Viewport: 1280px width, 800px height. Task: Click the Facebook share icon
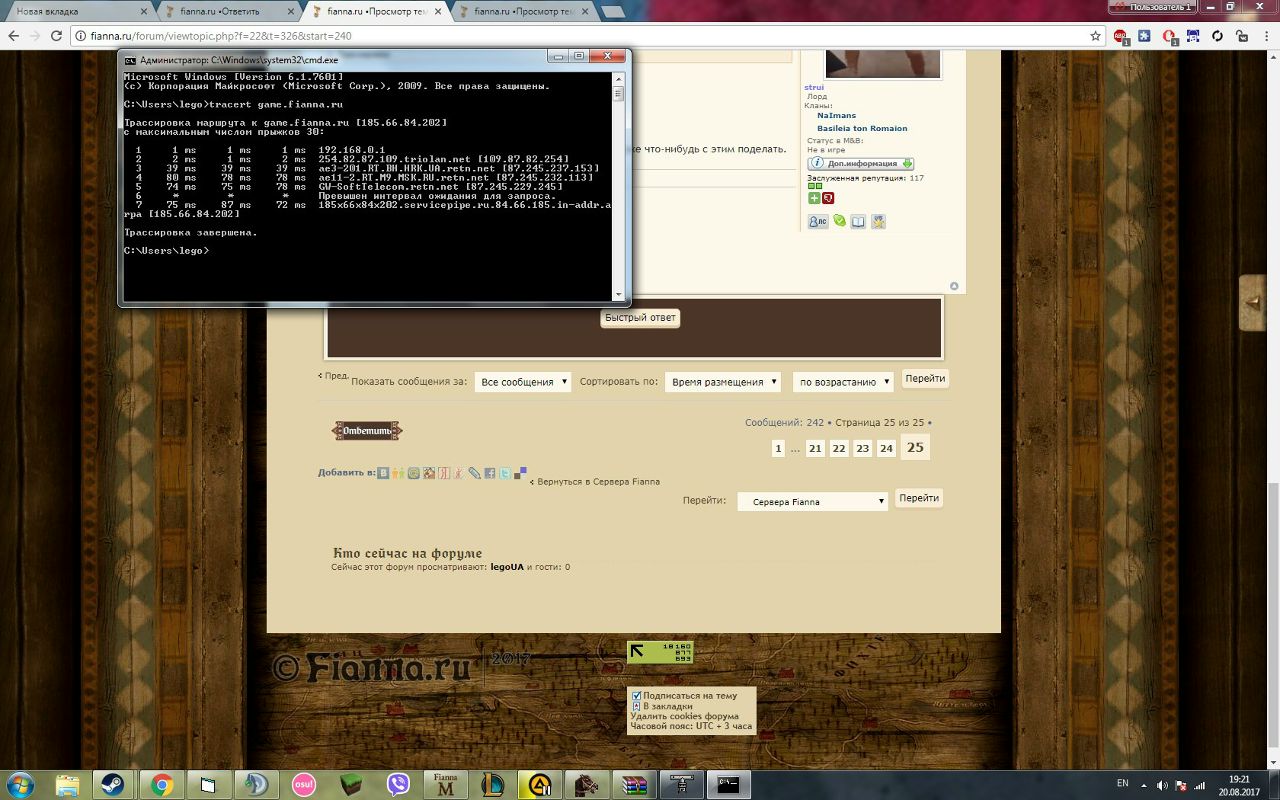[x=490, y=473]
